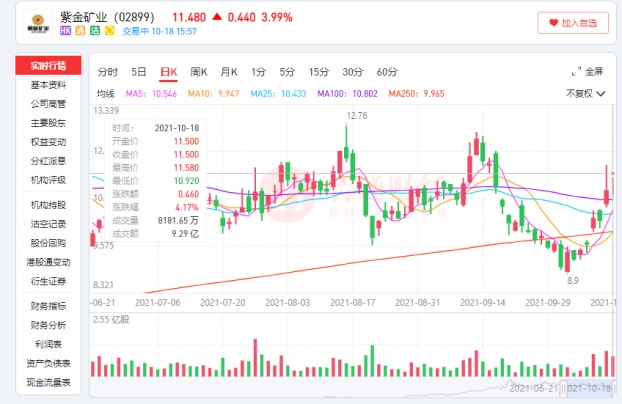622x404 pixels.
Task: Go to 现金流量表 in the sidebar
Action: [47, 381]
